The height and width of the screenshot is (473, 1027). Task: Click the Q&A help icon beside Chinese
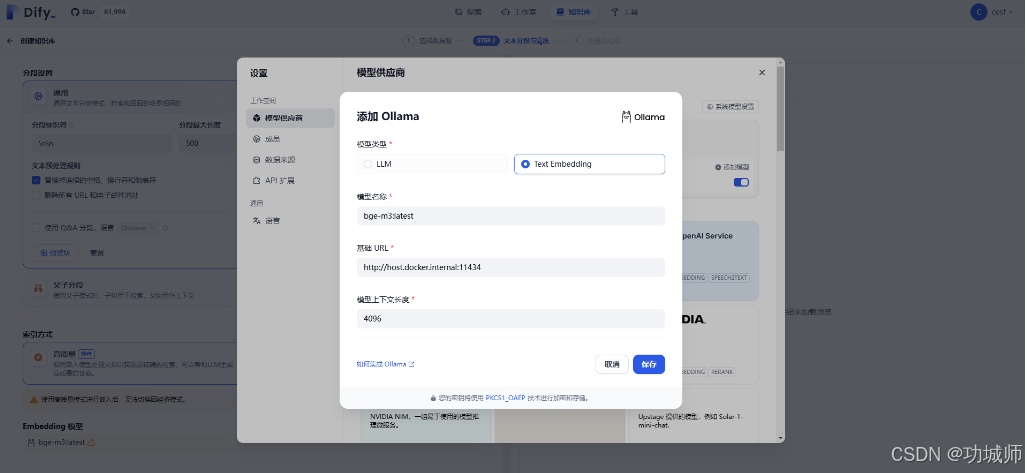pos(165,228)
